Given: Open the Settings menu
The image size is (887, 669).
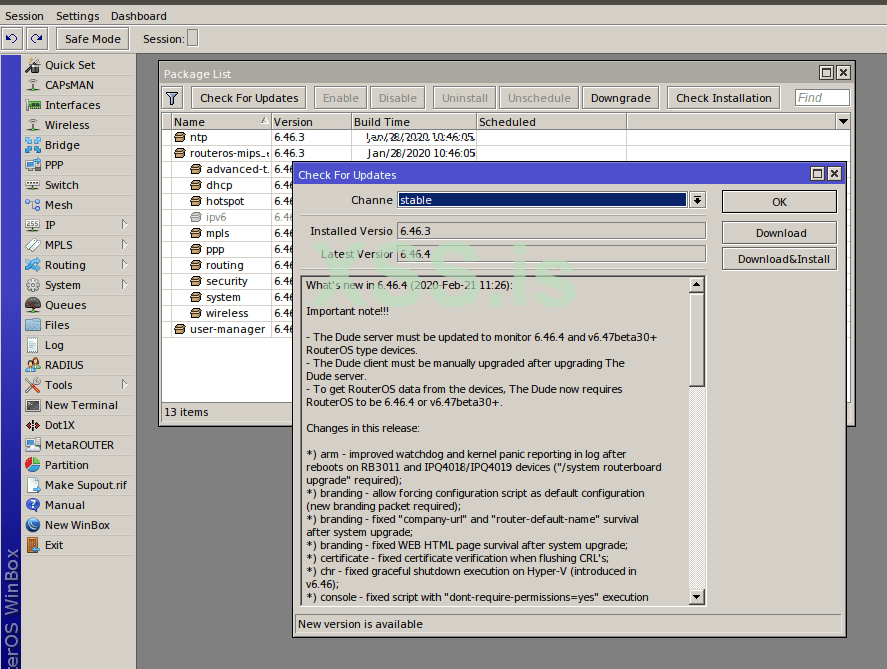Looking at the screenshot, I should 77,16.
